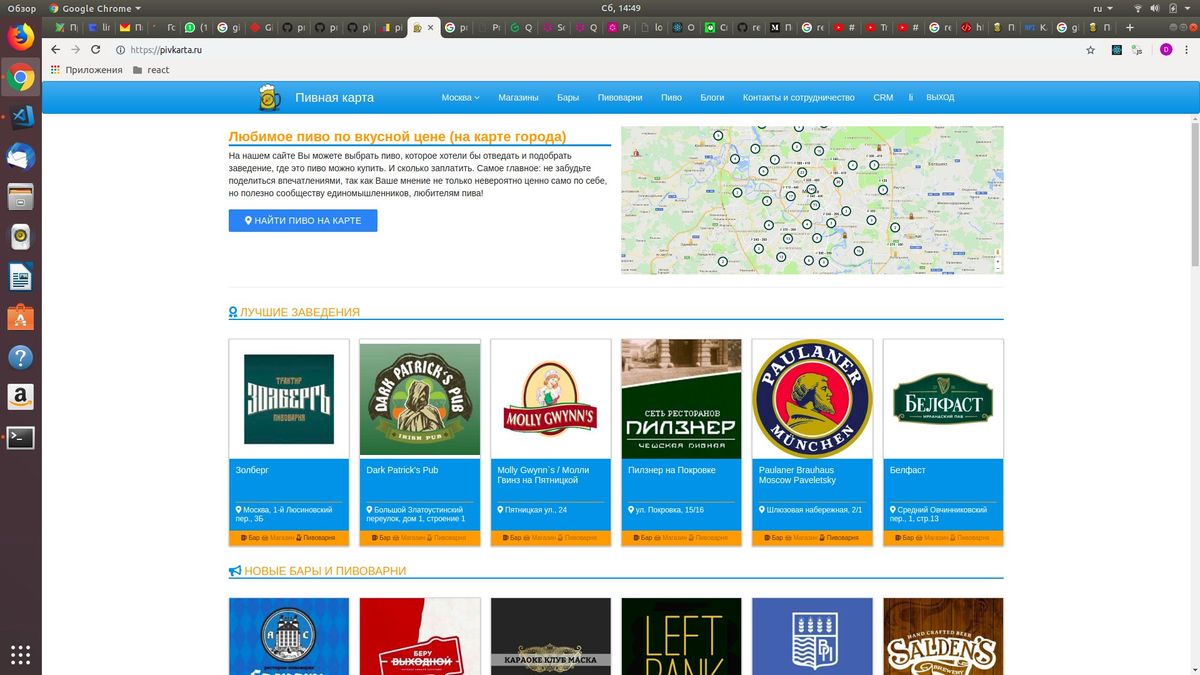Open the Беру Выходной card thumbnail
The height and width of the screenshot is (675, 1200).
click(x=420, y=636)
